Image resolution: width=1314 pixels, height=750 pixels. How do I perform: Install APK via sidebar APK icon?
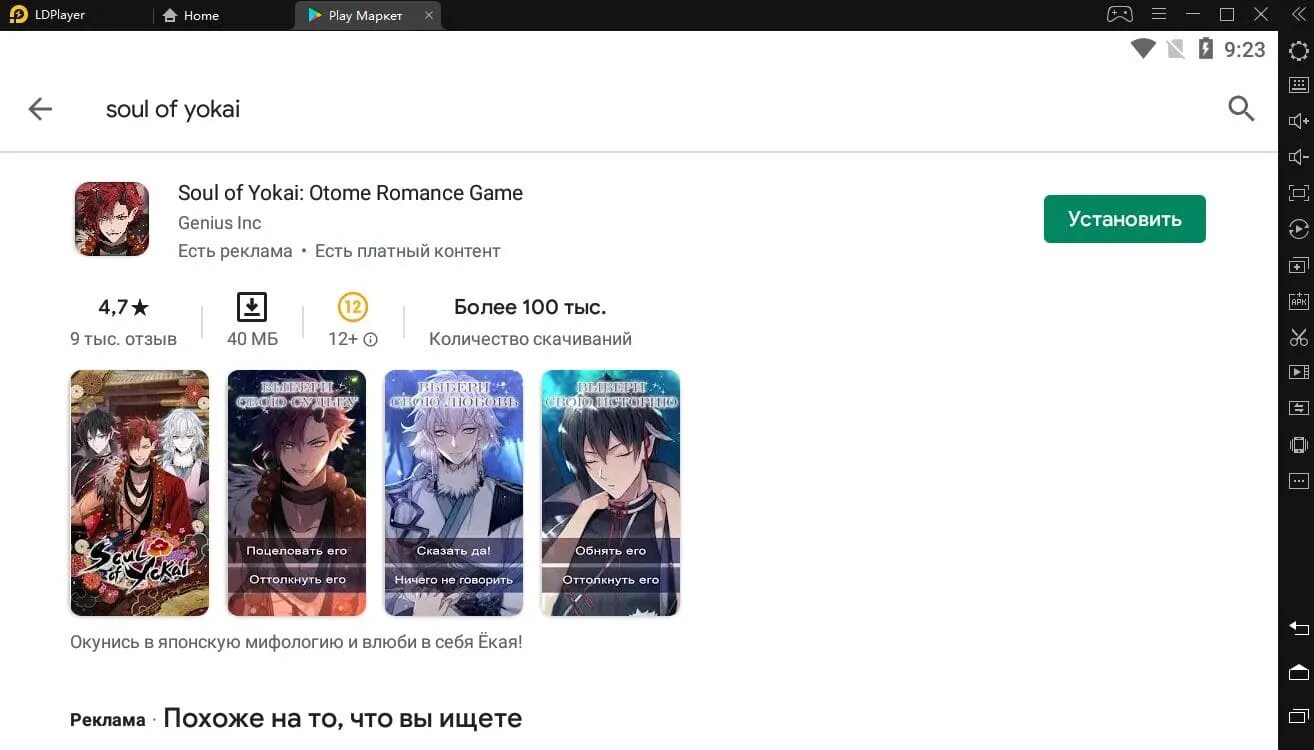tap(1298, 301)
